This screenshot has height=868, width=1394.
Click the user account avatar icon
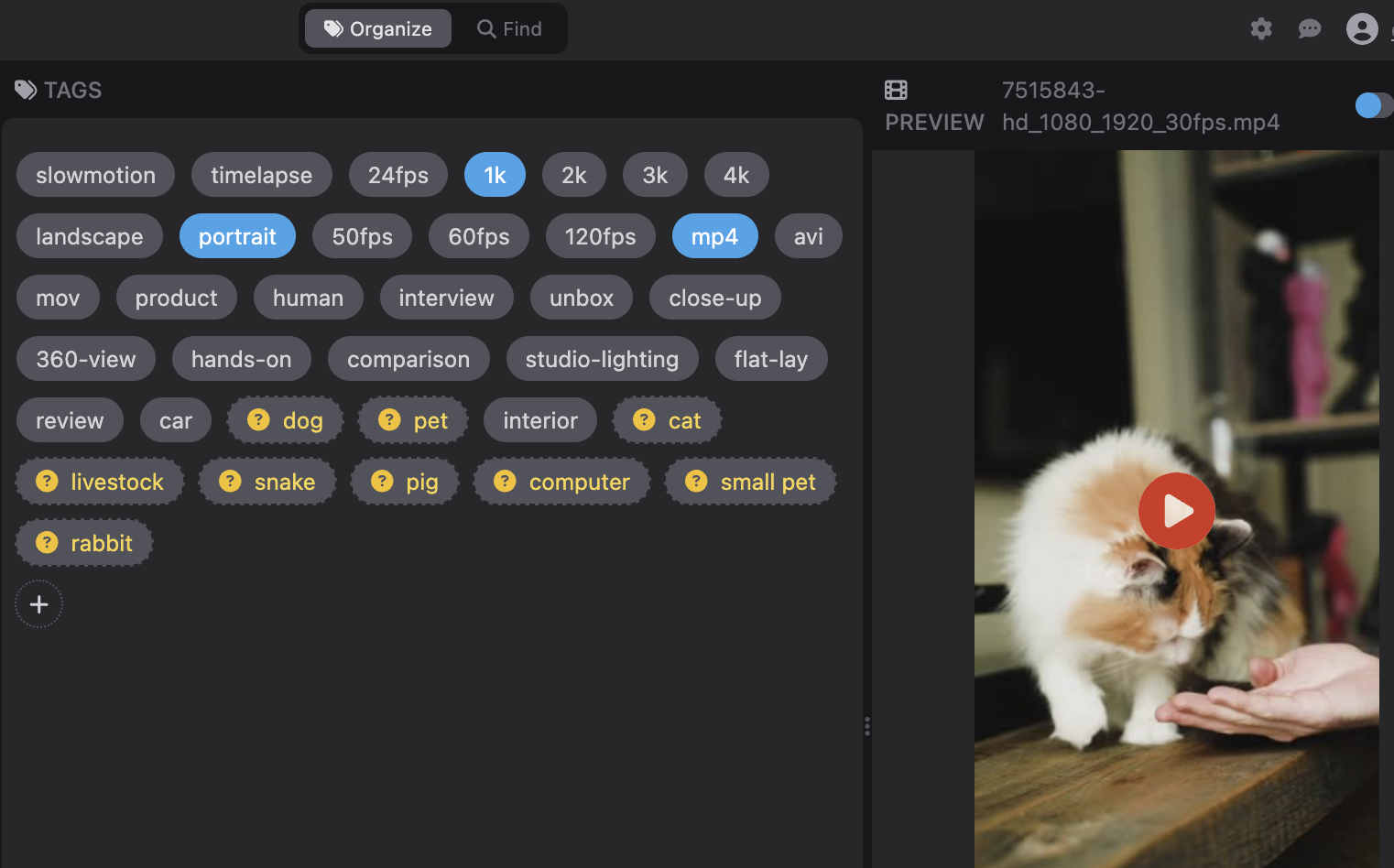[1362, 28]
